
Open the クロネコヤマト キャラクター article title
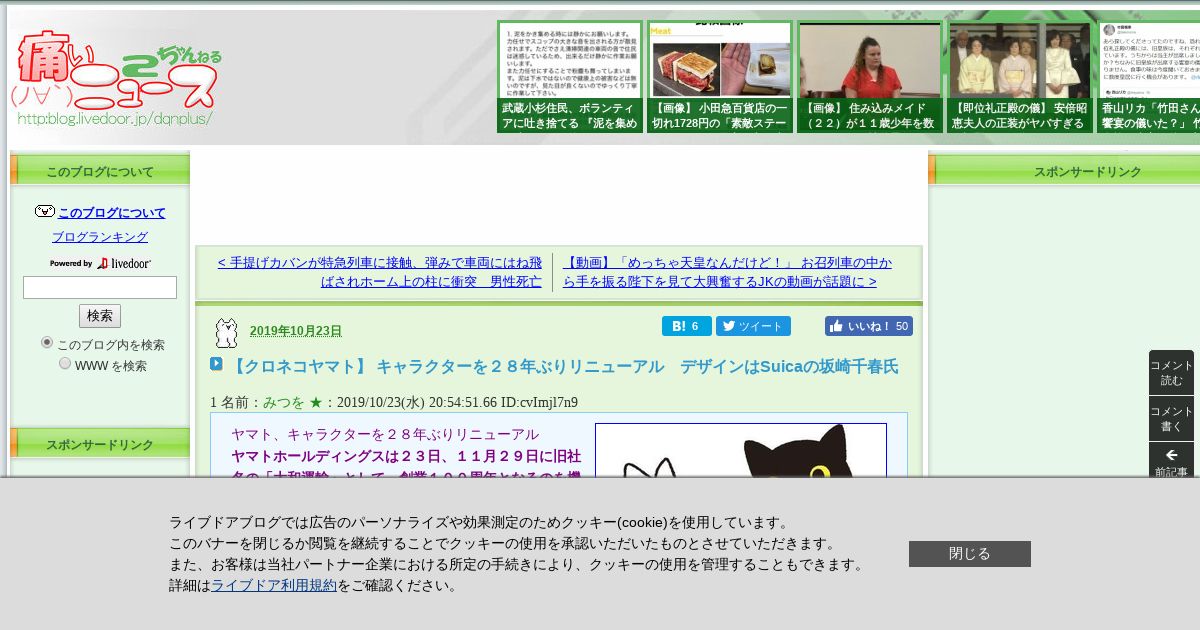tap(563, 367)
